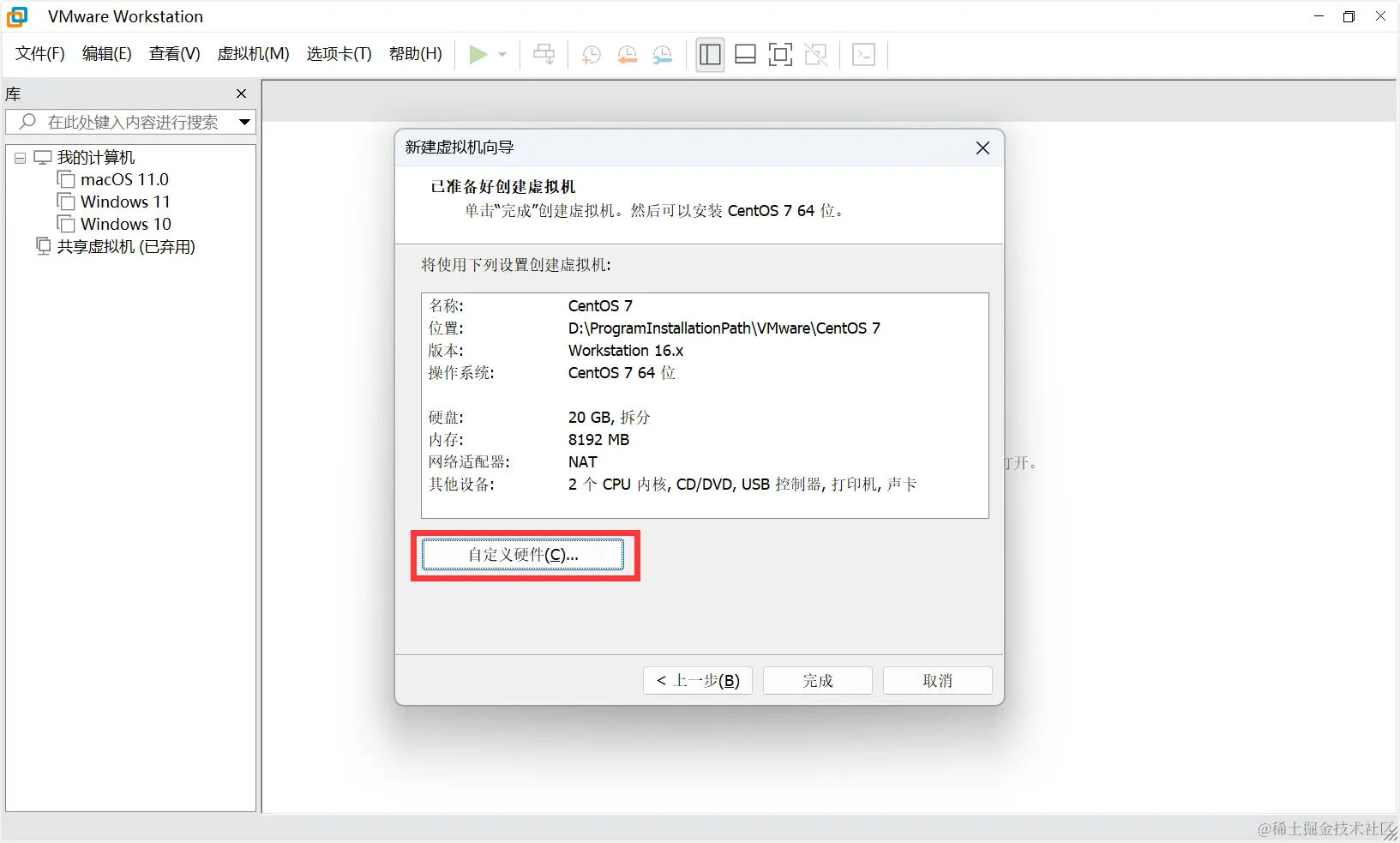Click the Take Snapshot toolbar icon

(592, 55)
